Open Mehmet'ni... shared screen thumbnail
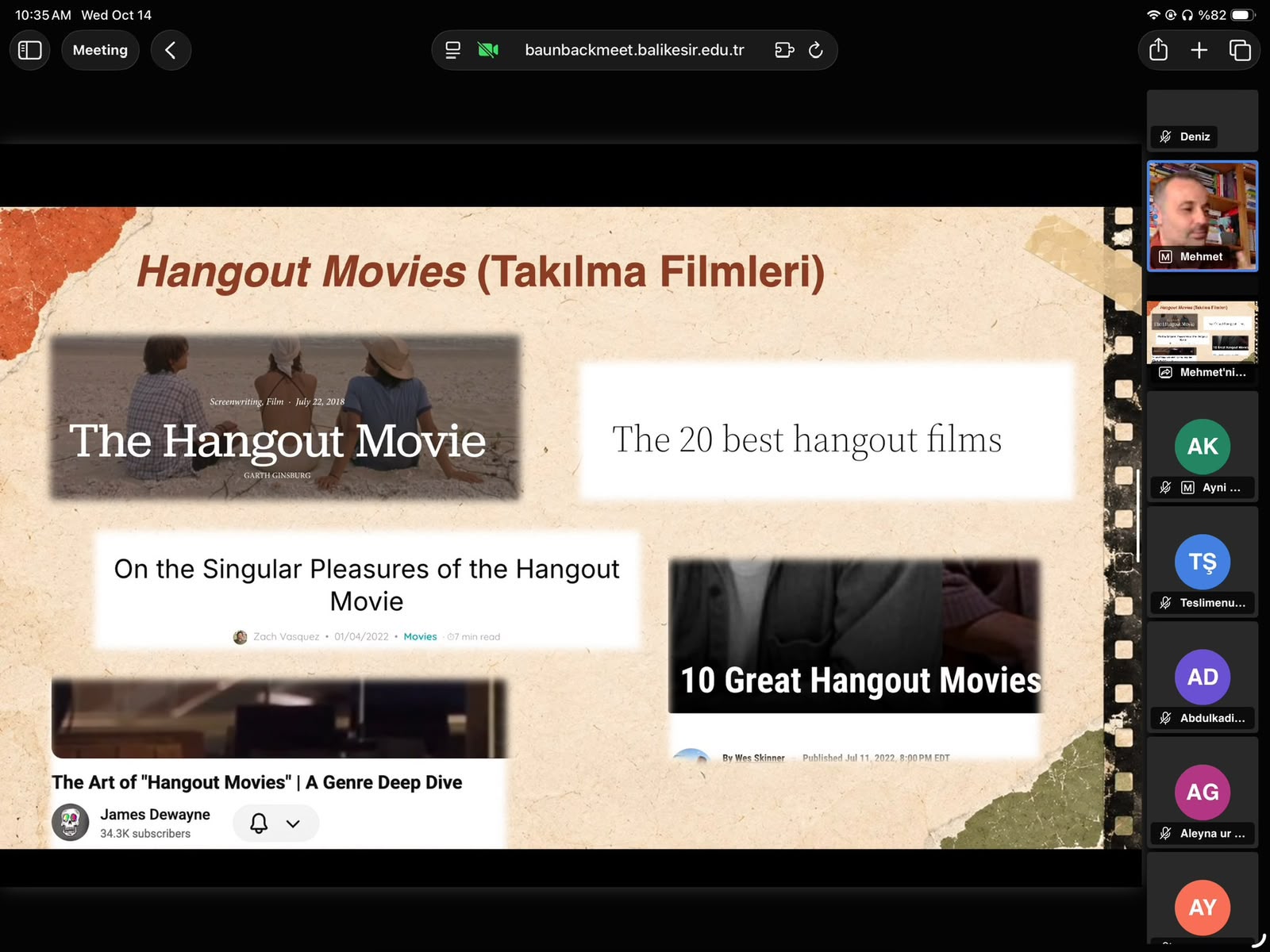Viewport: 1270px width, 952px height. 1203,331
